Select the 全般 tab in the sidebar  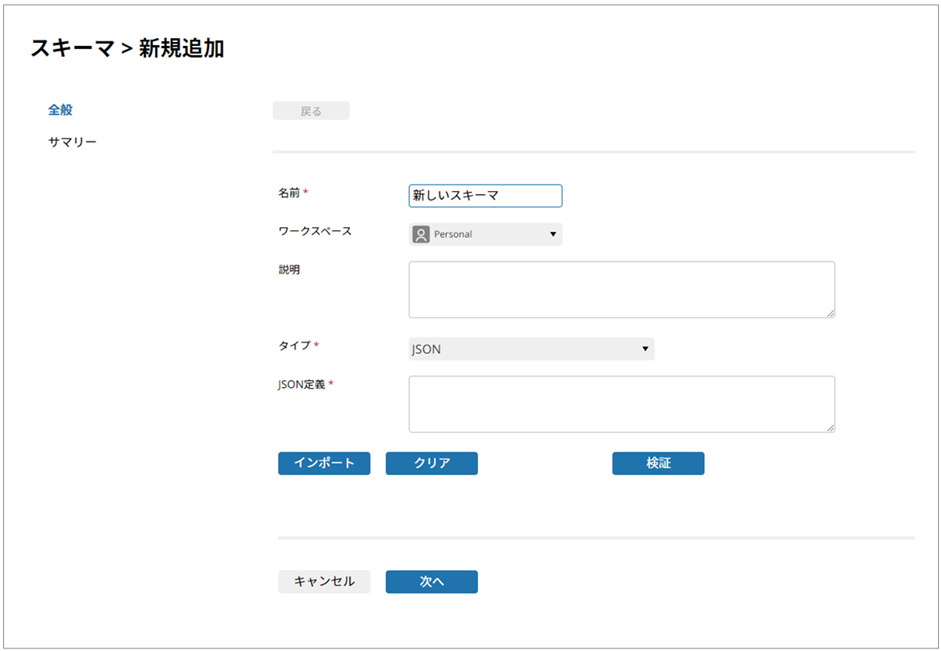[x=60, y=110]
